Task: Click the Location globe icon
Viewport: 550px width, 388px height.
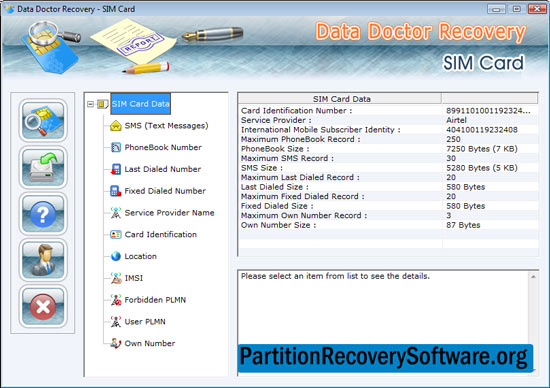Action: click(116, 256)
